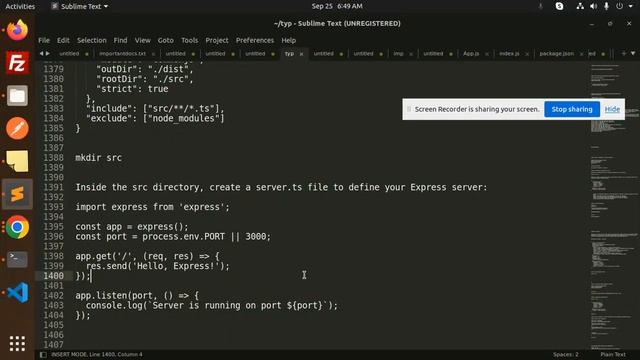Click the microphone tray icon

[607, 6]
